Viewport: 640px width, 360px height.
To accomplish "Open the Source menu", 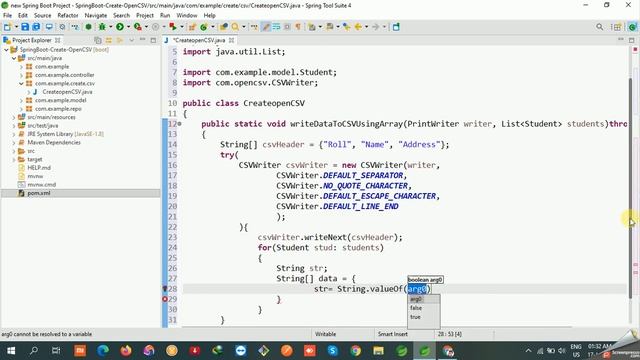I will (x=42, y=15).
